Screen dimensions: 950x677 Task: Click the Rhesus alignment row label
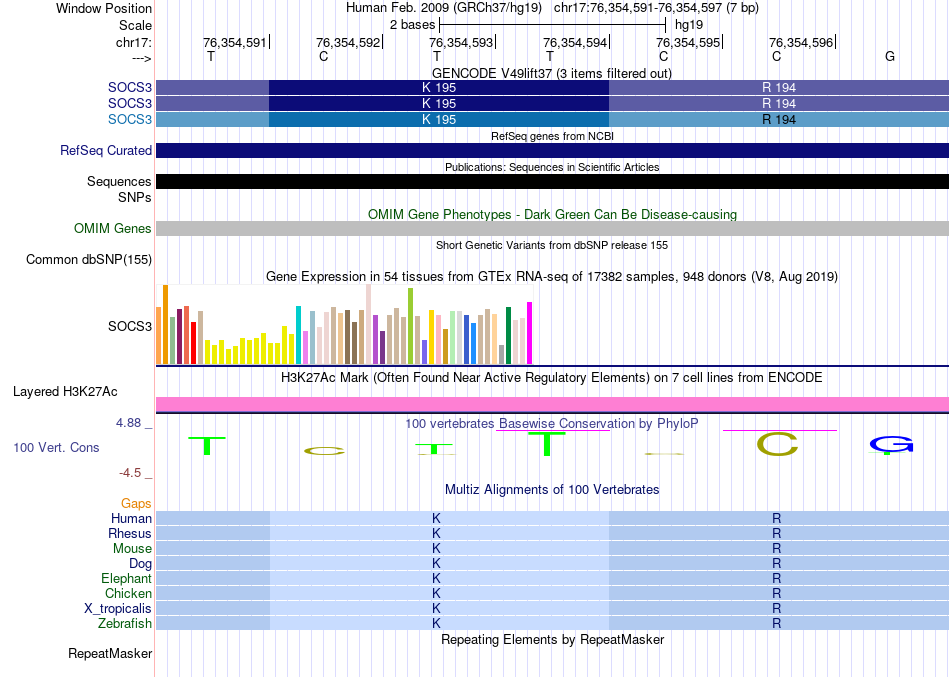tap(130, 533)
